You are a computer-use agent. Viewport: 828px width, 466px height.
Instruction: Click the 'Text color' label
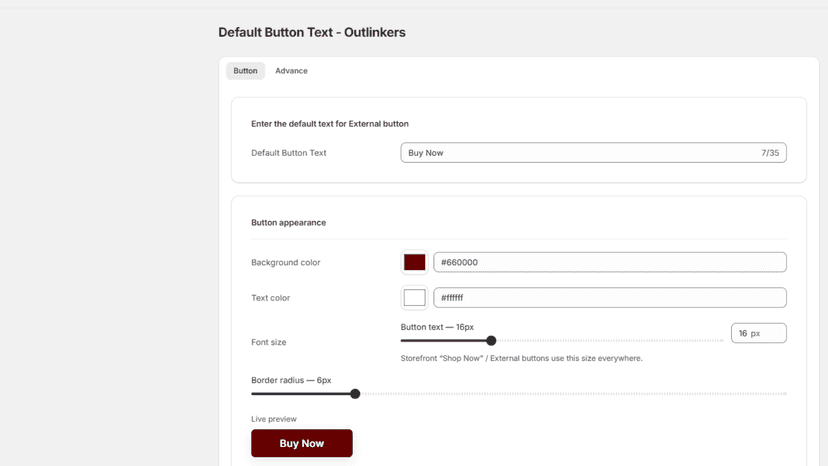(270, 297)
